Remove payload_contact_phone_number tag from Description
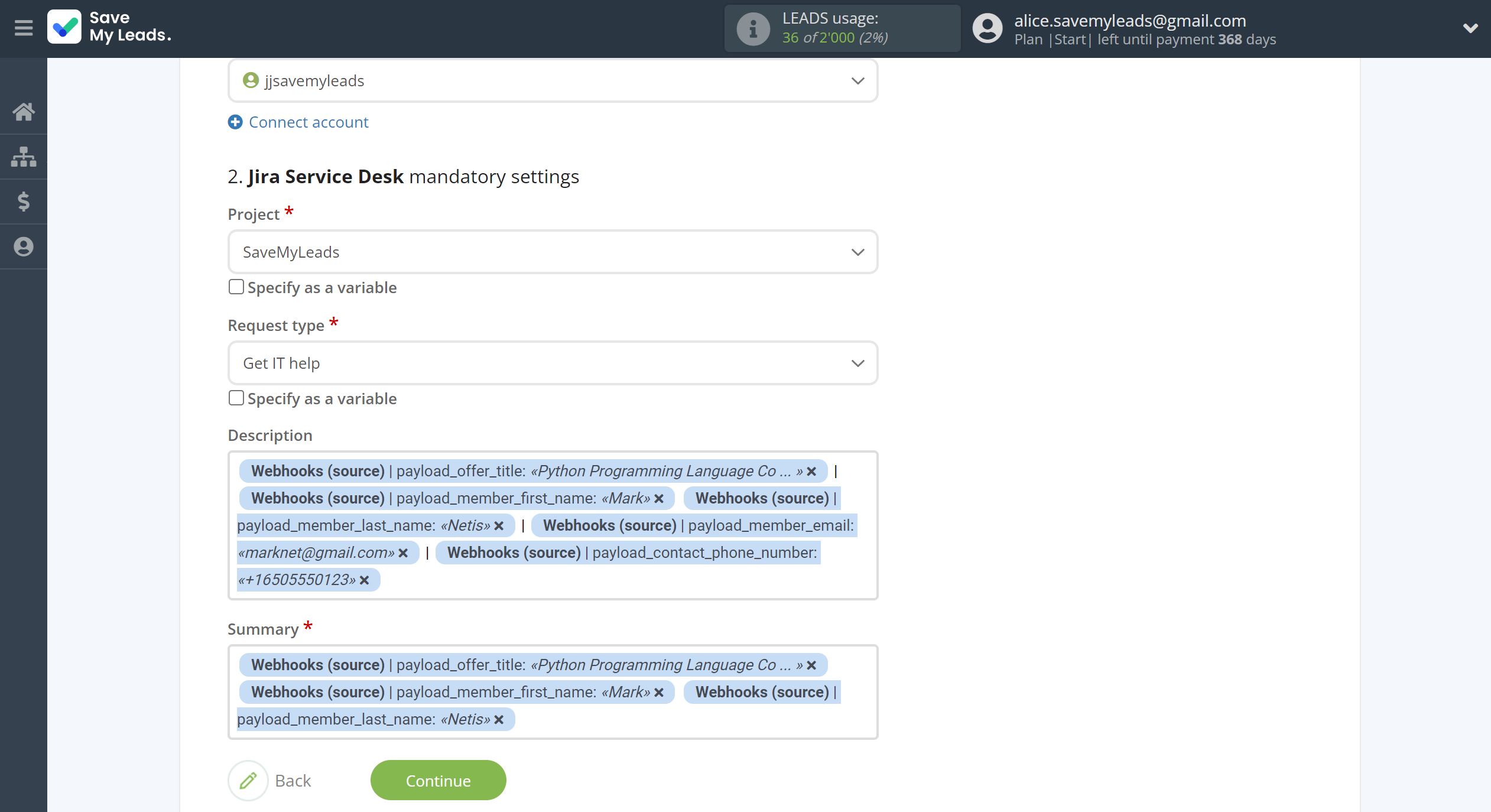This screenshot has height=812, width=1491. click(364, 580)
